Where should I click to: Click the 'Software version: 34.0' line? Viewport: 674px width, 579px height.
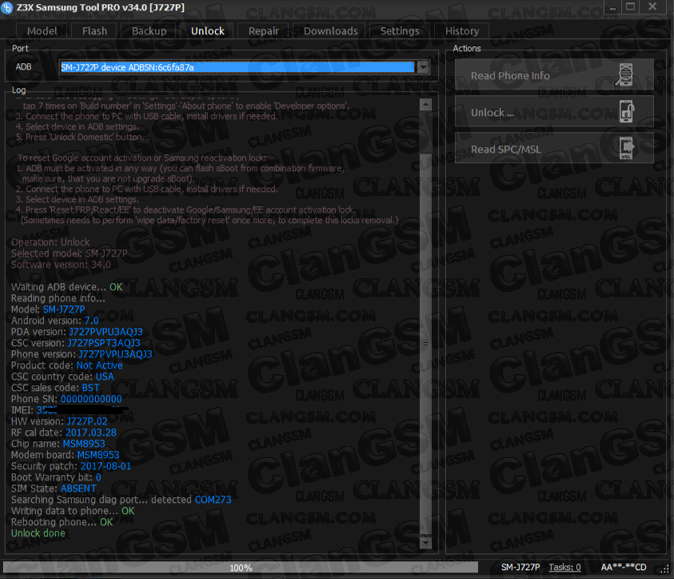coord(61,264)
